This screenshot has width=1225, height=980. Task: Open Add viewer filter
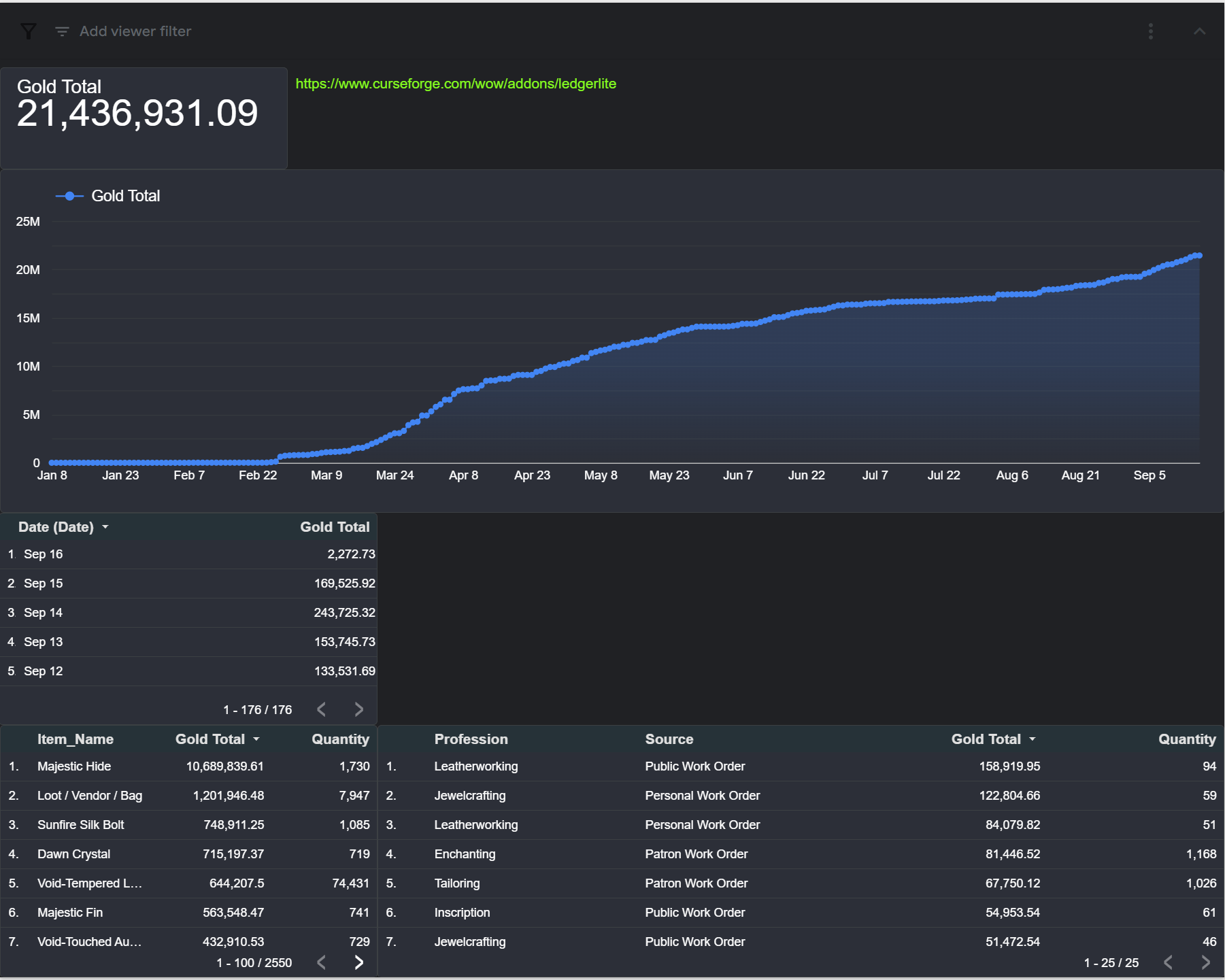coord(123,31)
